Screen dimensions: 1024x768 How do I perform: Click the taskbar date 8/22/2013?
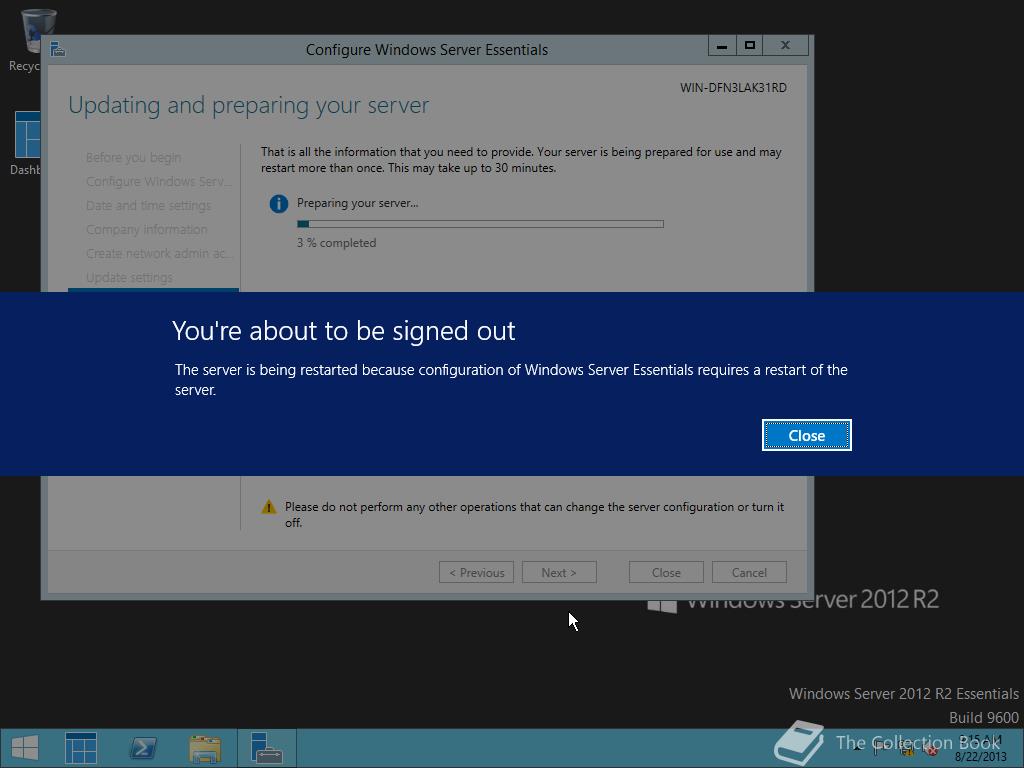[x=980, y=757]
